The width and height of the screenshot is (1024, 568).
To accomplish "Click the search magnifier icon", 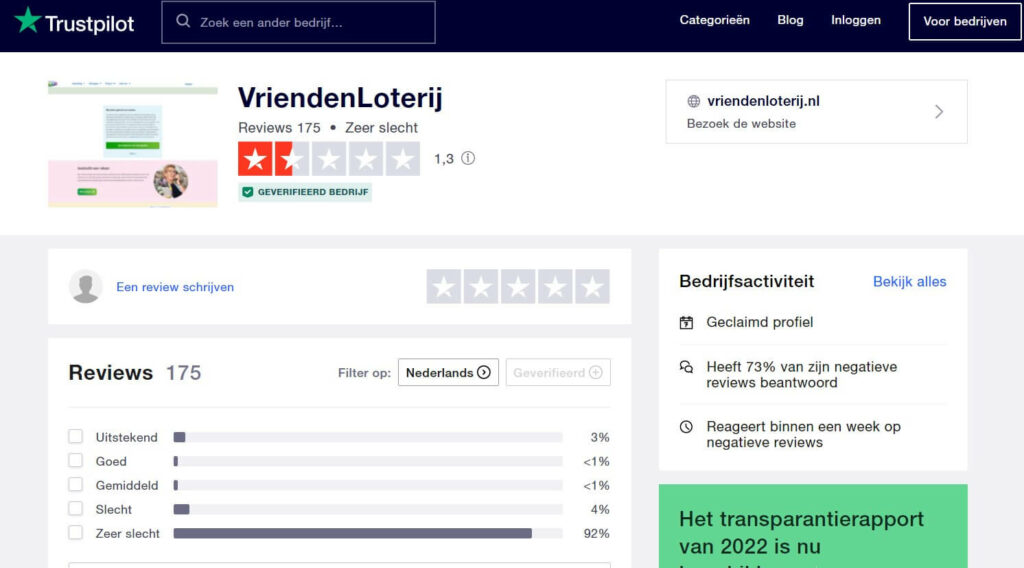I will [183, 22].
